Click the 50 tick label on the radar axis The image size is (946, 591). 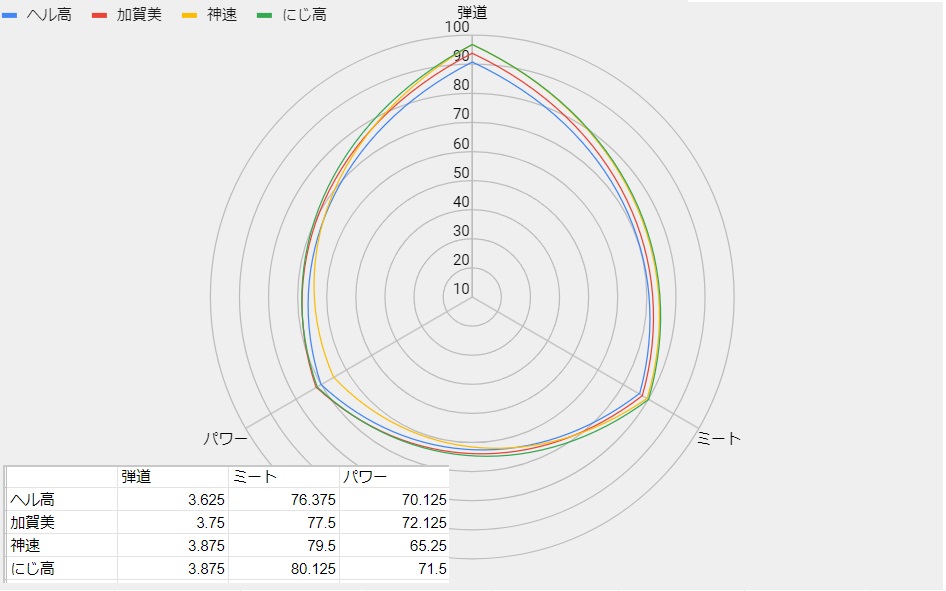click(460, 173)
